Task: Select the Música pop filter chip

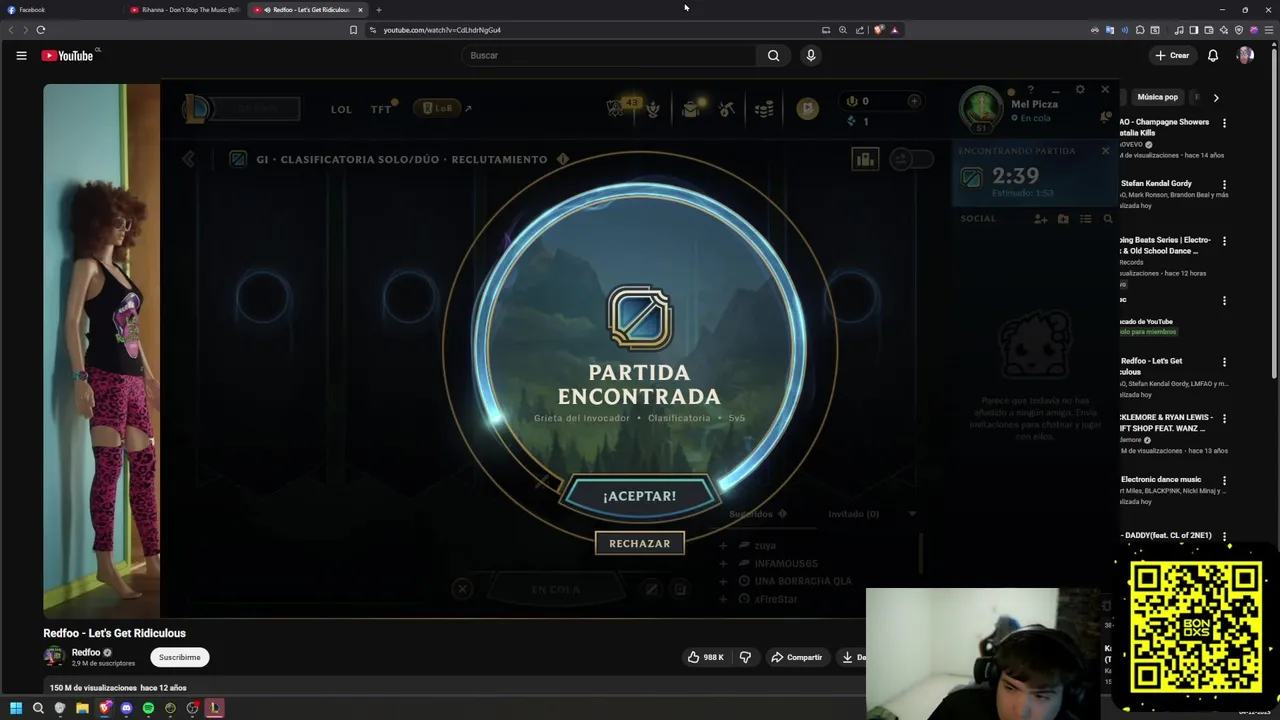Action: 1157,97
